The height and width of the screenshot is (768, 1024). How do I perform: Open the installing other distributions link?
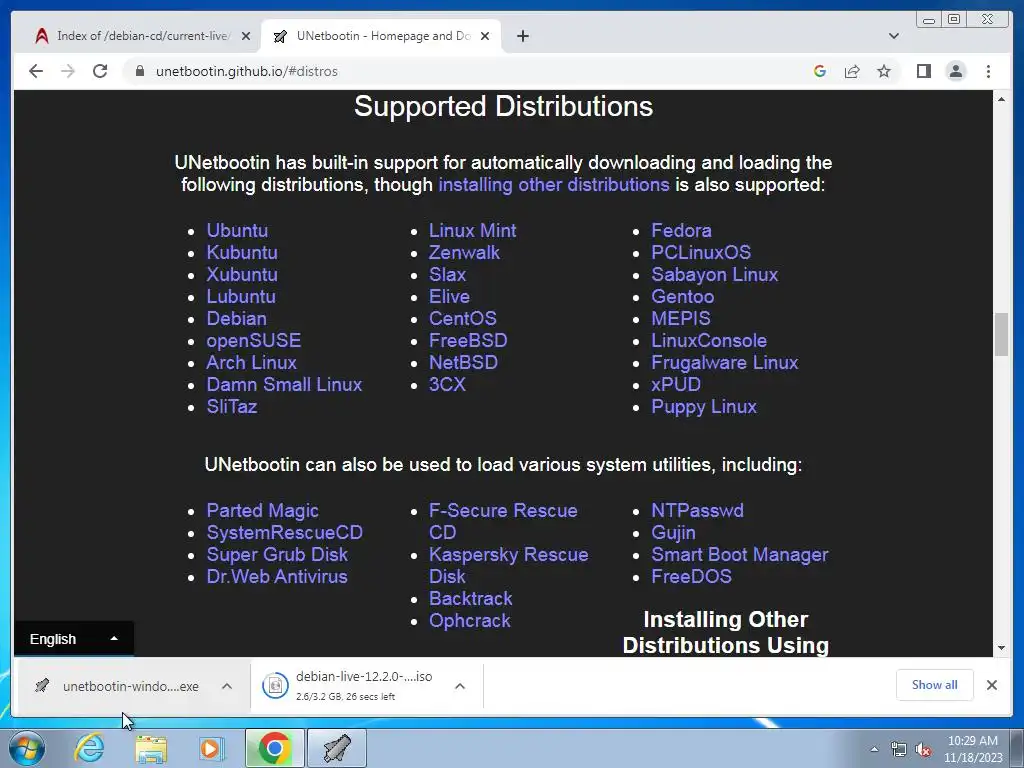click(554, 185)
